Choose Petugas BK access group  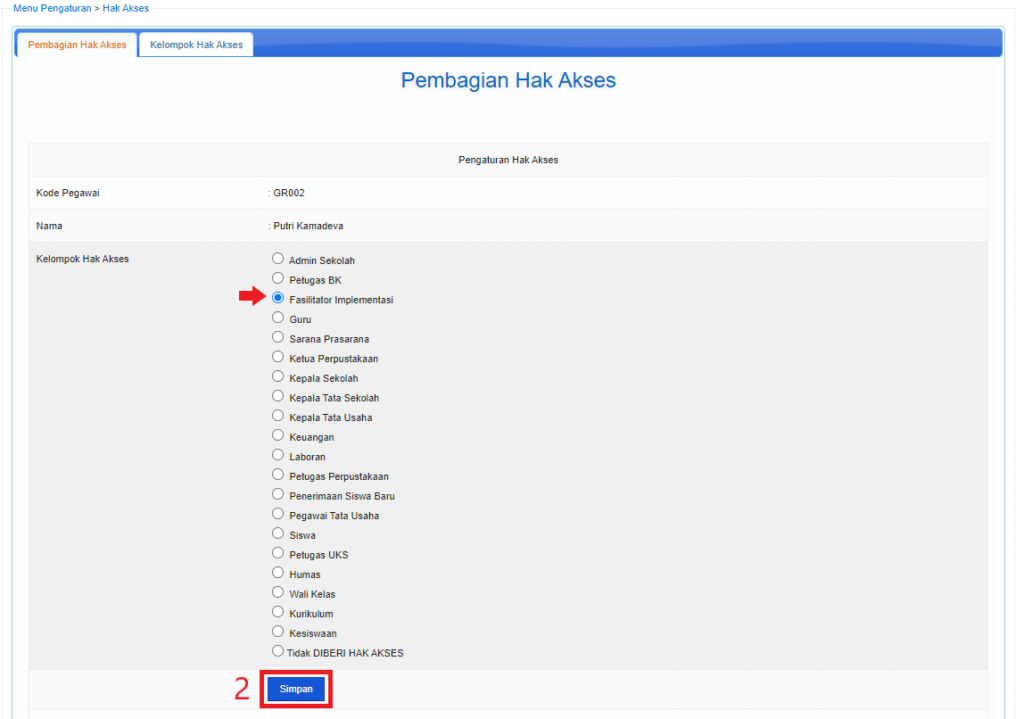(277, 279)
